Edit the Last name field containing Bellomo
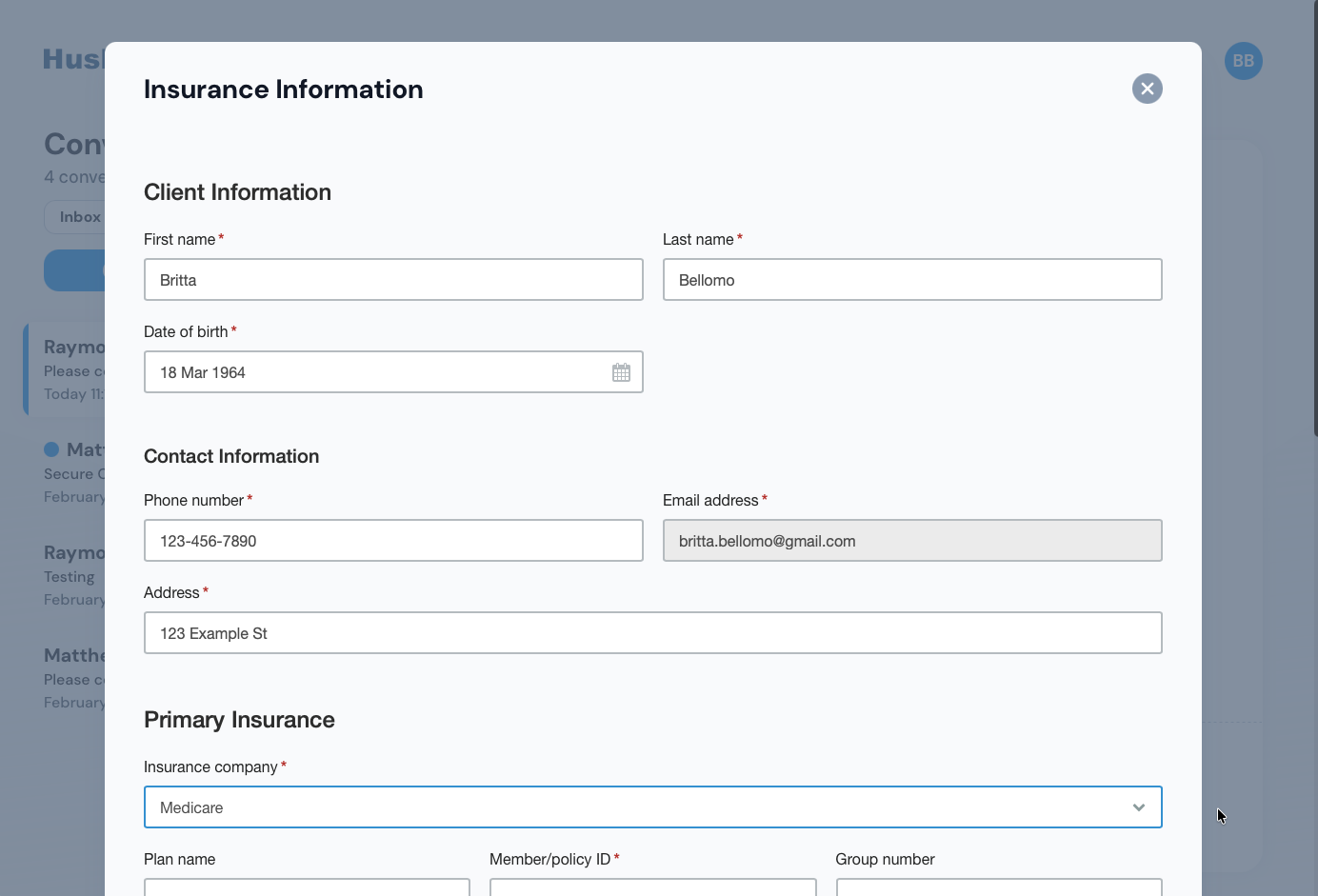The width and height of the screenshot is (1318, 896). point(912,280)
